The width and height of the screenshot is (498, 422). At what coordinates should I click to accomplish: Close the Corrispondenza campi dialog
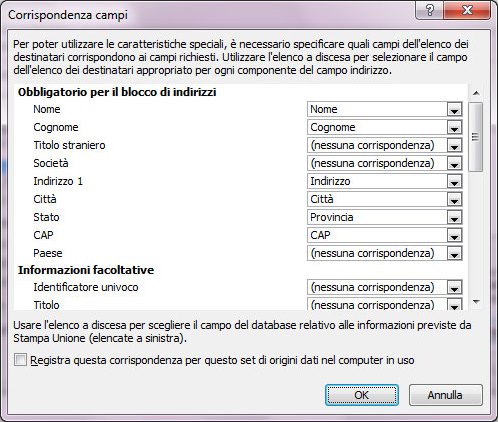467,11
